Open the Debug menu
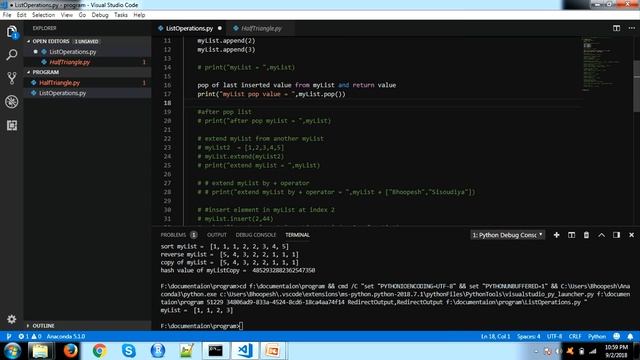This screenshot has width=640, height=360. point(100,15)
